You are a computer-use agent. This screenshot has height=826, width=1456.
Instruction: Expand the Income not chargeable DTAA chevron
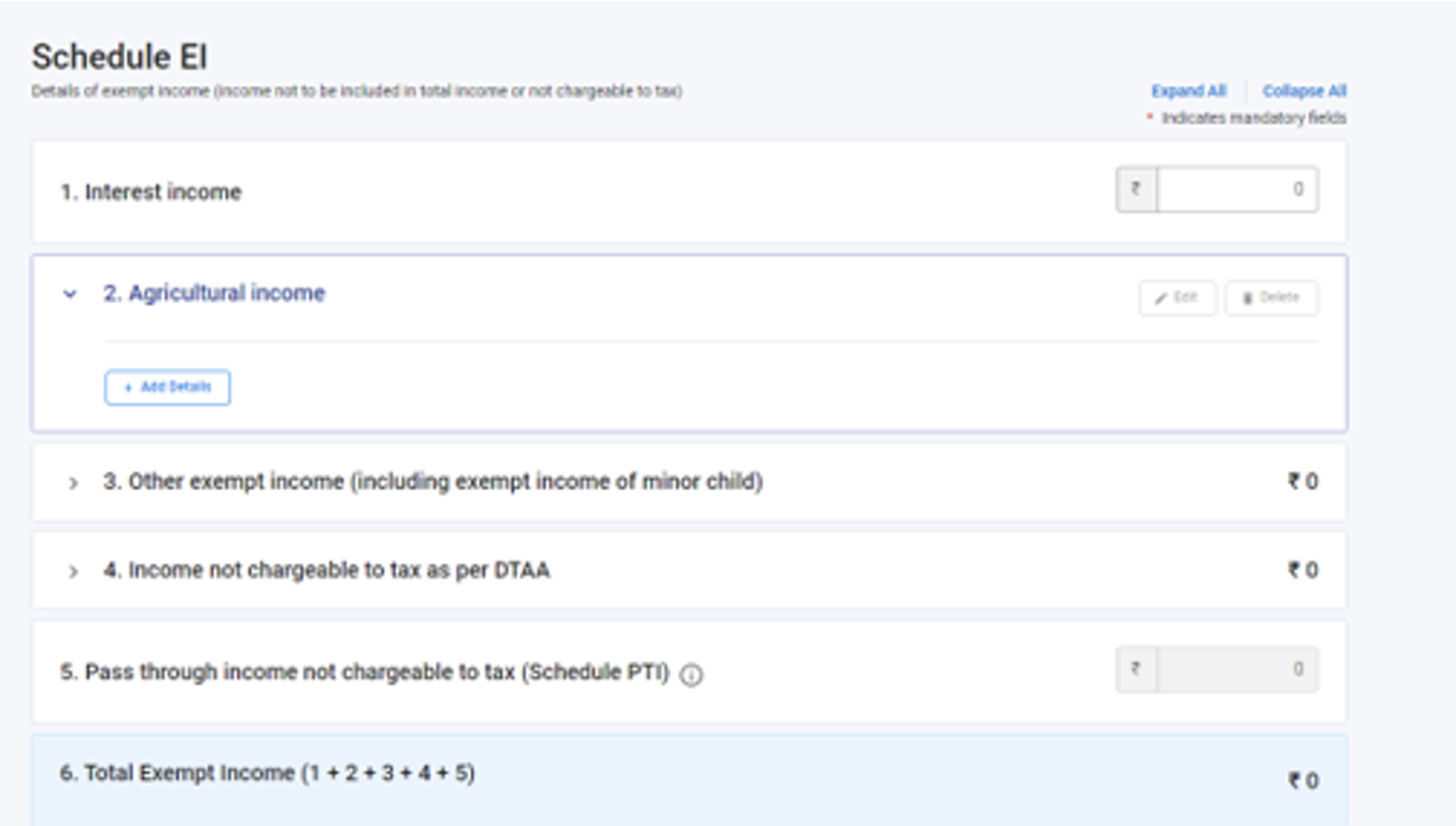tap(72, 571)
